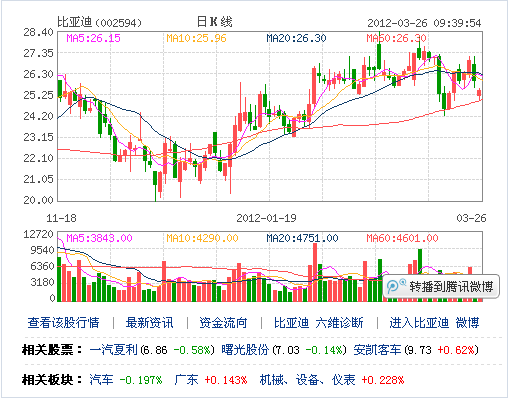Click the MA60:26.30 price legend
Screen dimensions: 509x399
tap(396, 38)
